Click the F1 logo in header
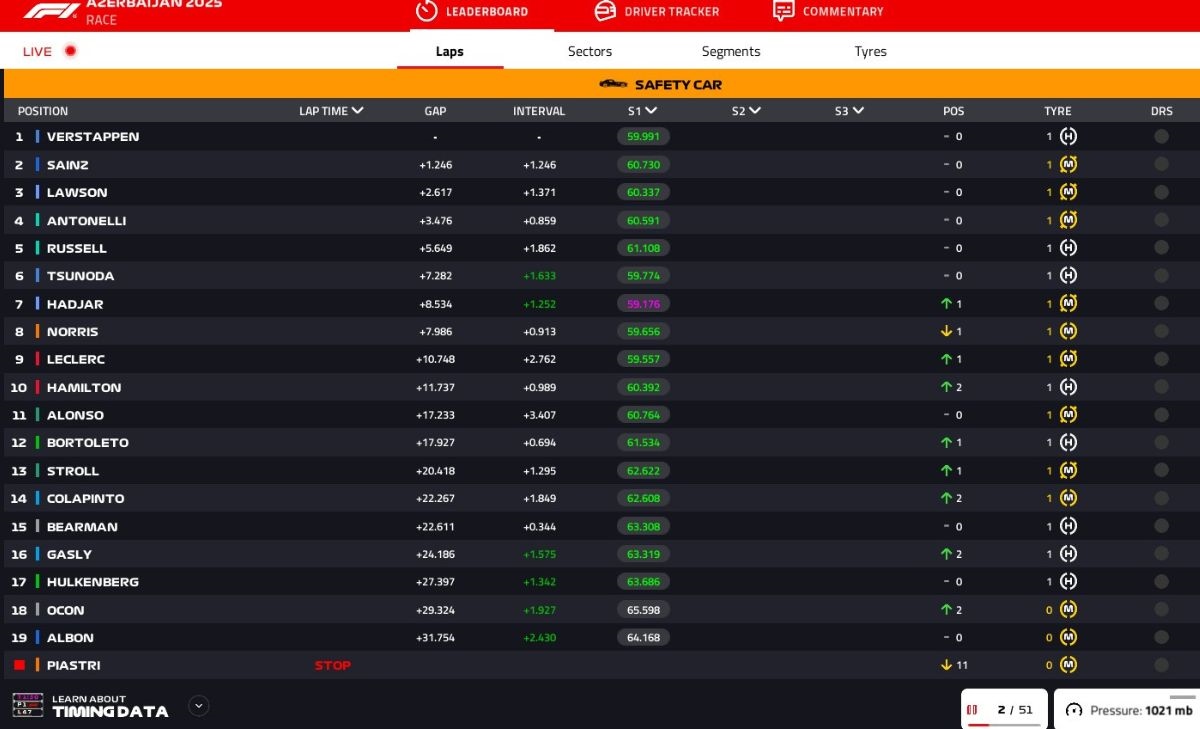This screenshot has height=729, width=1200. (x=52, y=11)
